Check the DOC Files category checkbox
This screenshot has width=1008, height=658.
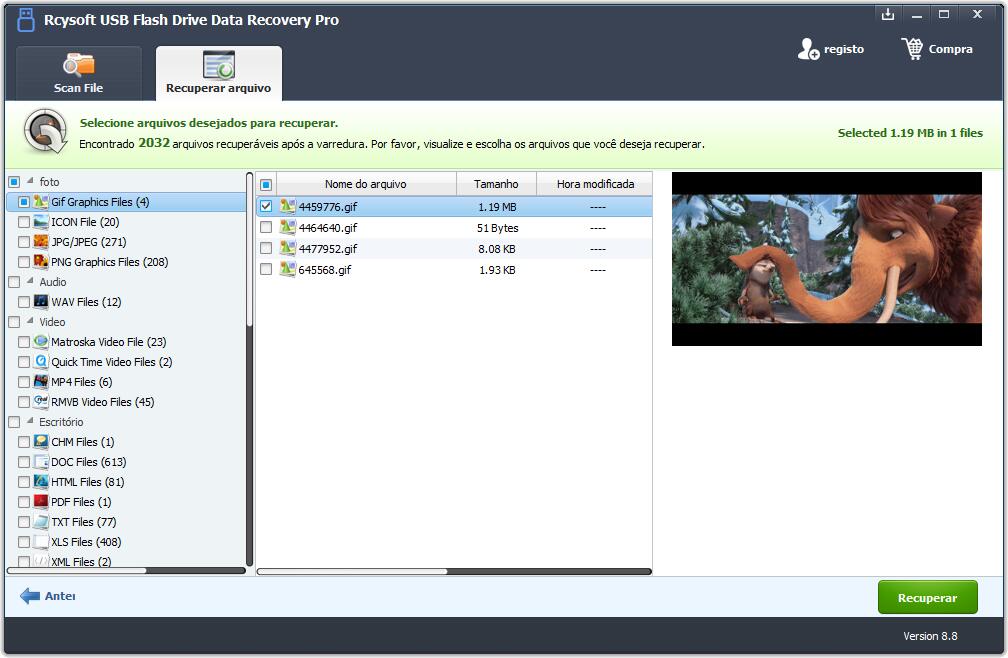[24, 461]
